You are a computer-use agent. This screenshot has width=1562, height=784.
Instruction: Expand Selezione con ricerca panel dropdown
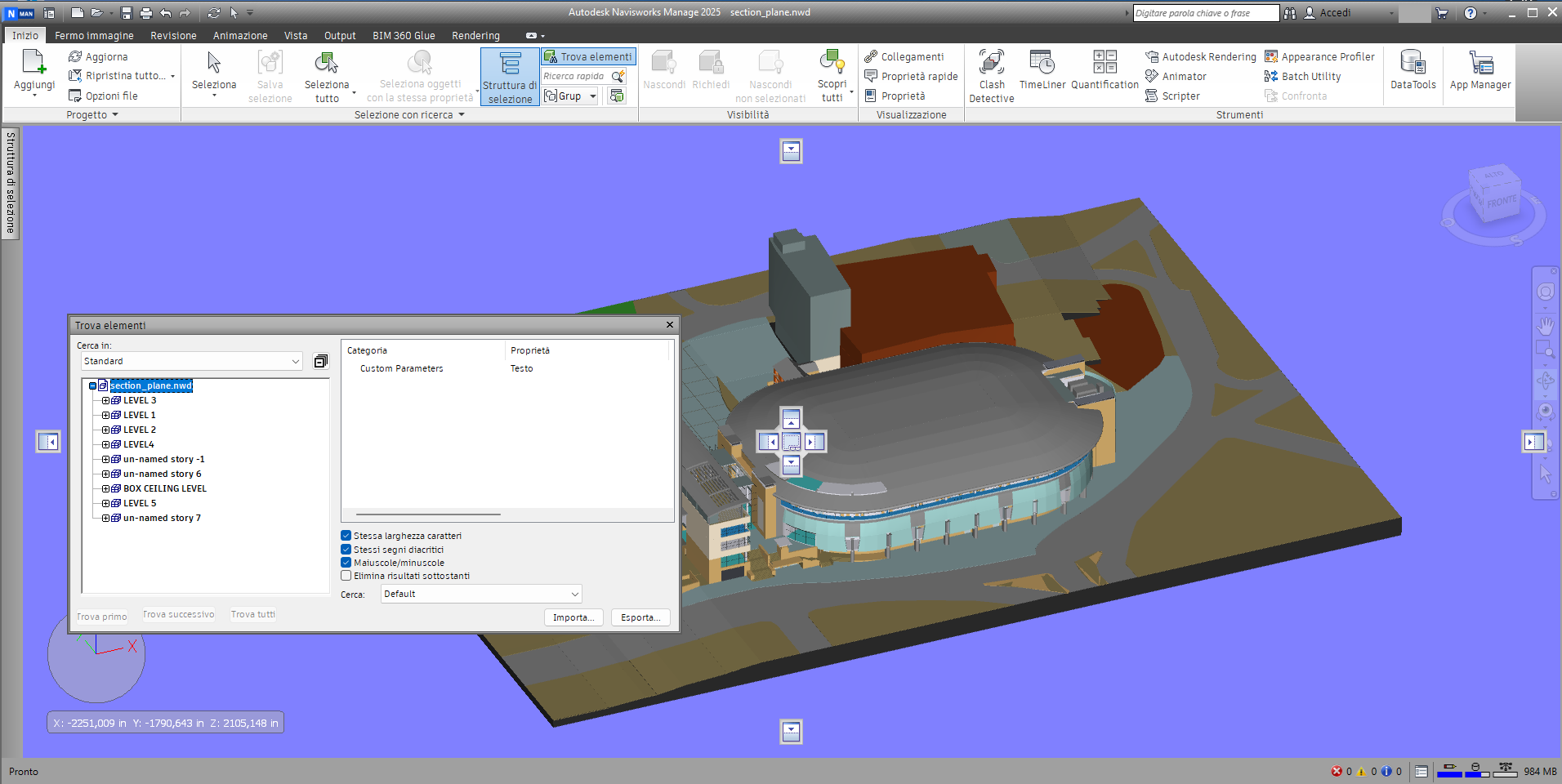point(409,115)
